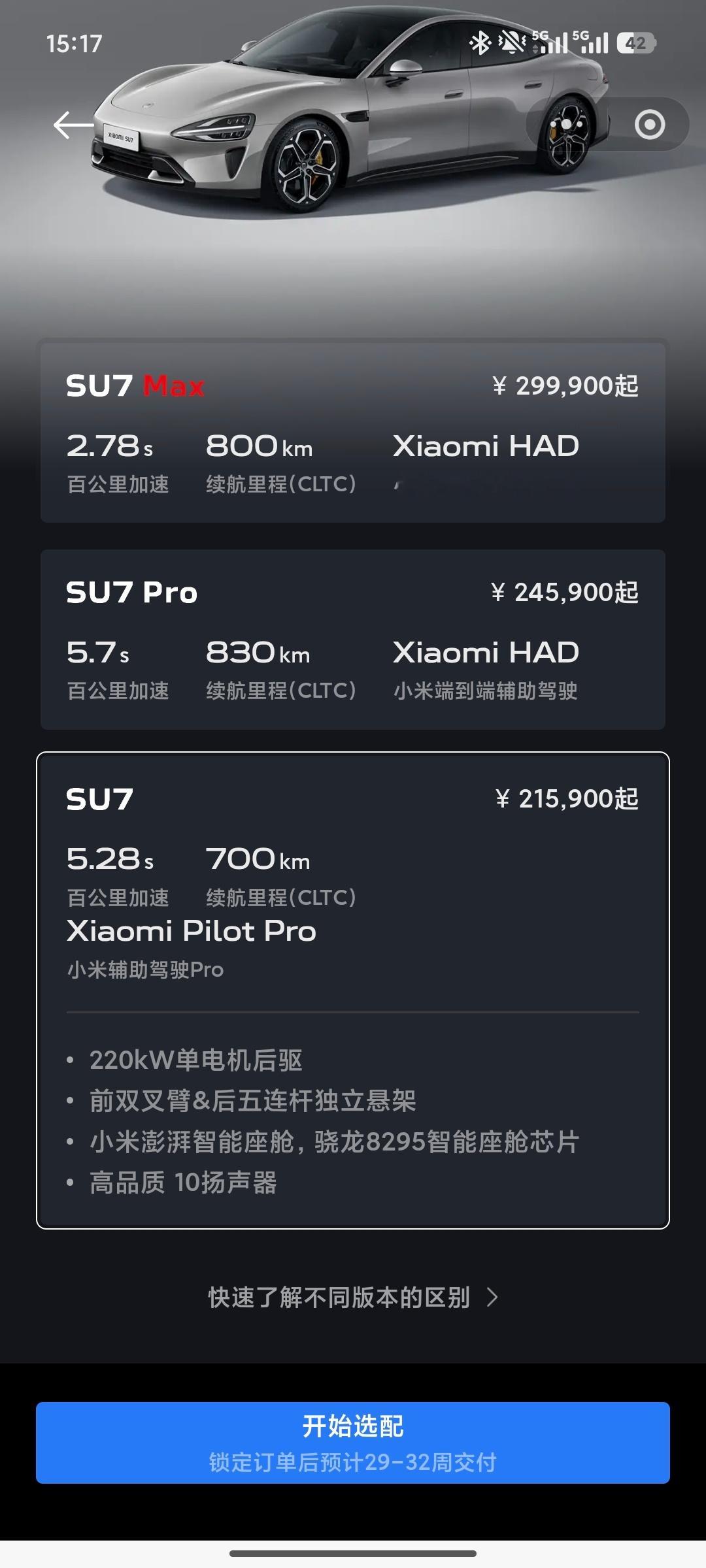Image resolution: width=706 pixels, height=1568 pixels.
Task: Tap 快速了解不同版本的区别 link
Action: pos(339,1297)
